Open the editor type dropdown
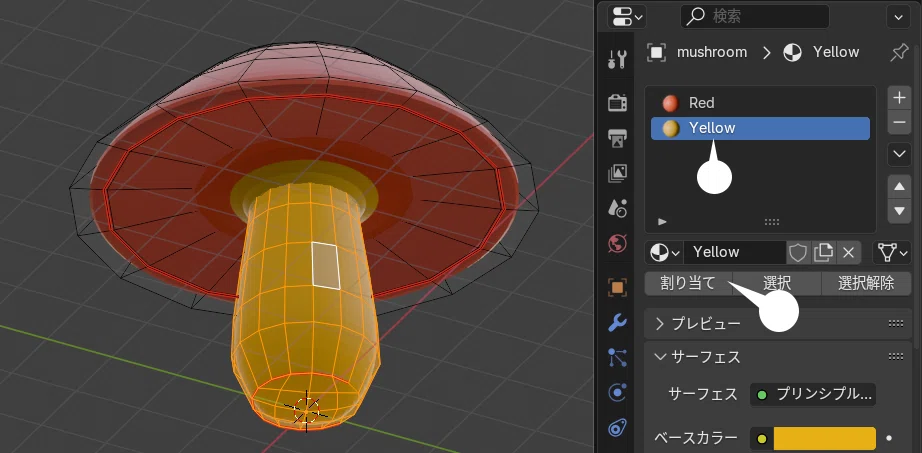Viewport: 922px width, 453px height. (x=627, y=17)
